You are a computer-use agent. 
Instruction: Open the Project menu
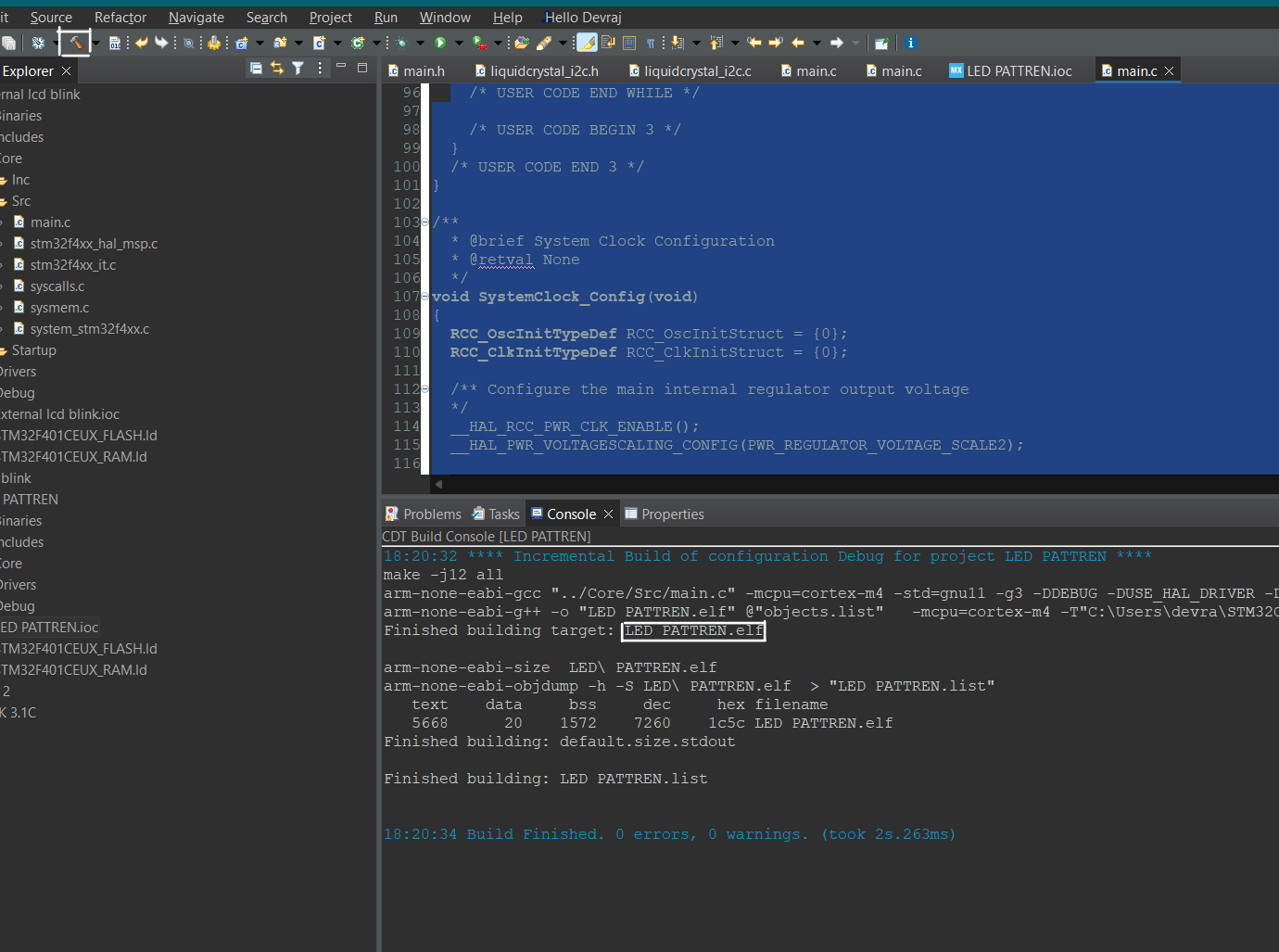pos(331,18)
